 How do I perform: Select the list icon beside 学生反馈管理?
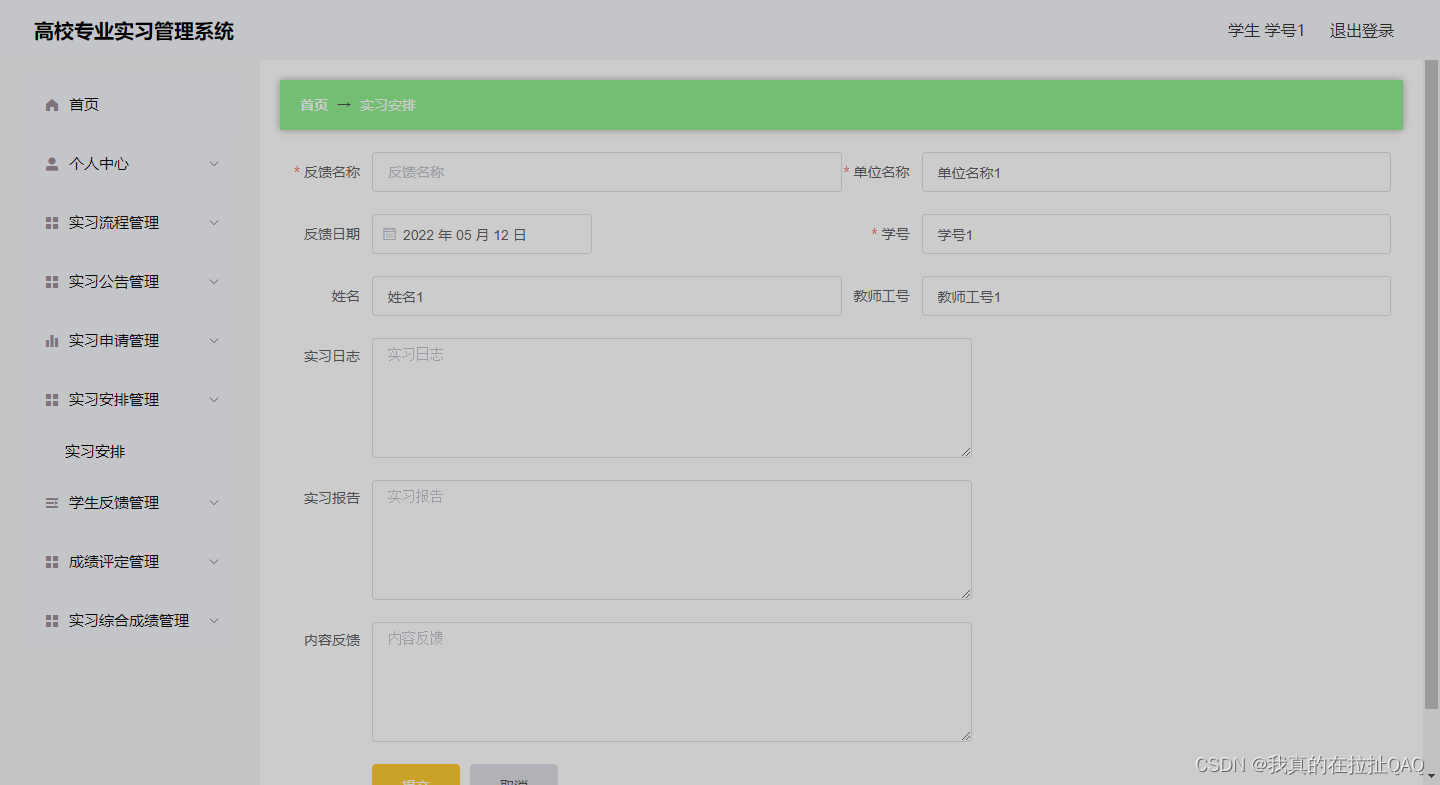point(51,502)
